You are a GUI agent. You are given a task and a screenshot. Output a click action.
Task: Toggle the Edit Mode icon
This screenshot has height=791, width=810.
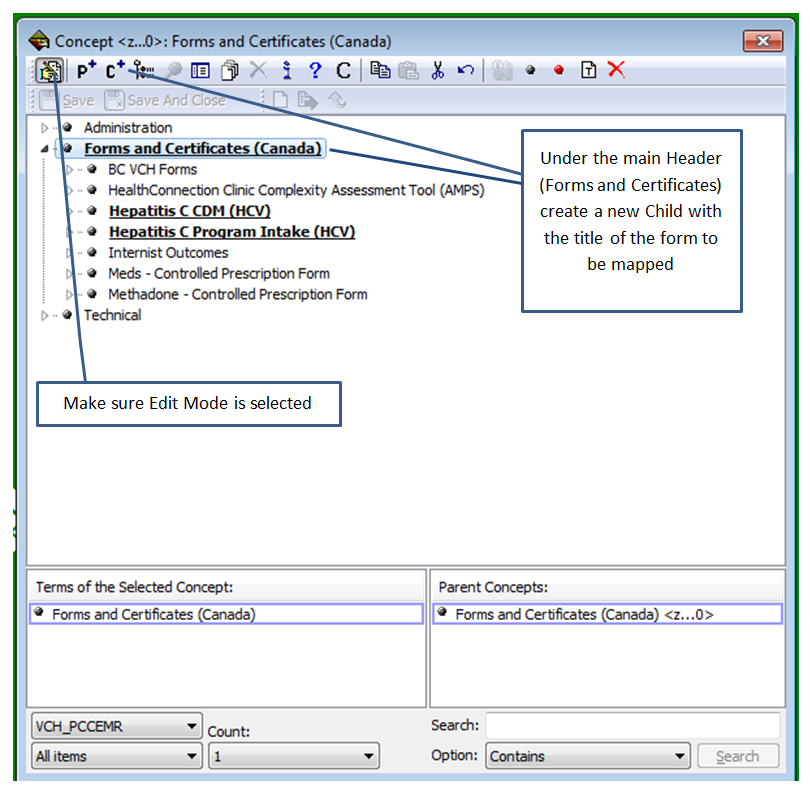pos(50,71)
